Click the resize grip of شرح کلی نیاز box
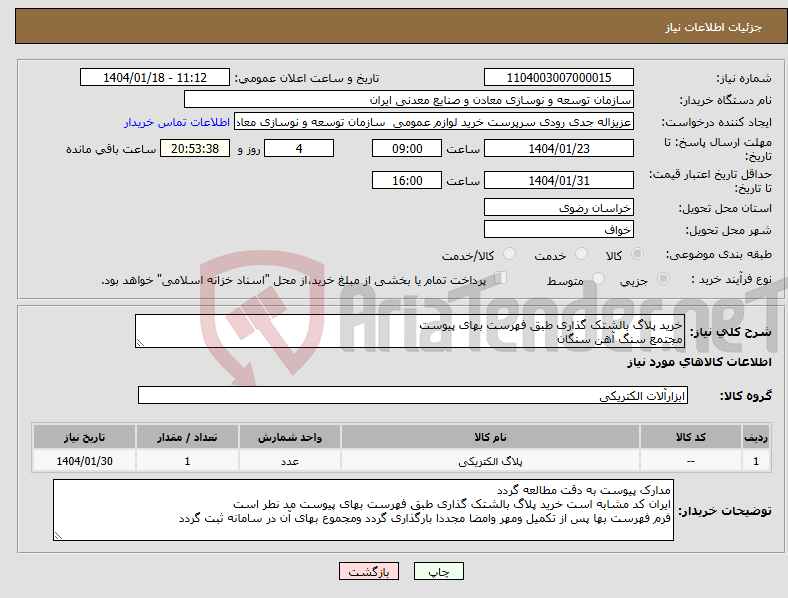788x598 pixels. coord(140,343)
